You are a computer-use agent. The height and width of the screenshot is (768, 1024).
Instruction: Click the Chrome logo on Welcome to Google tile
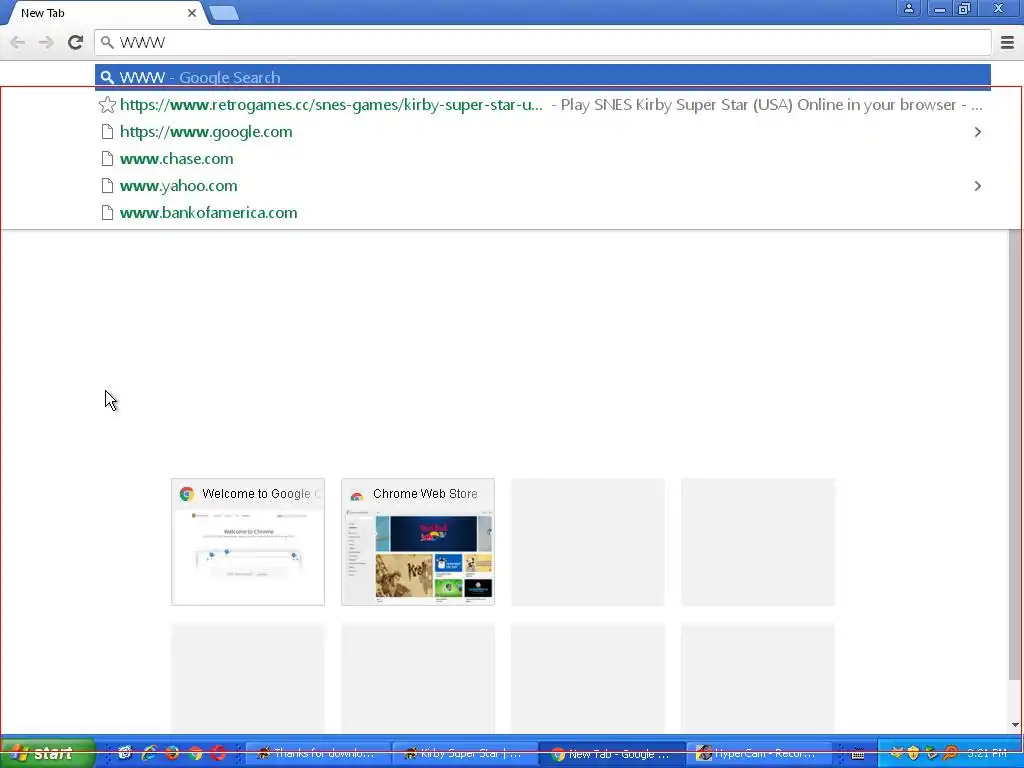187,494
